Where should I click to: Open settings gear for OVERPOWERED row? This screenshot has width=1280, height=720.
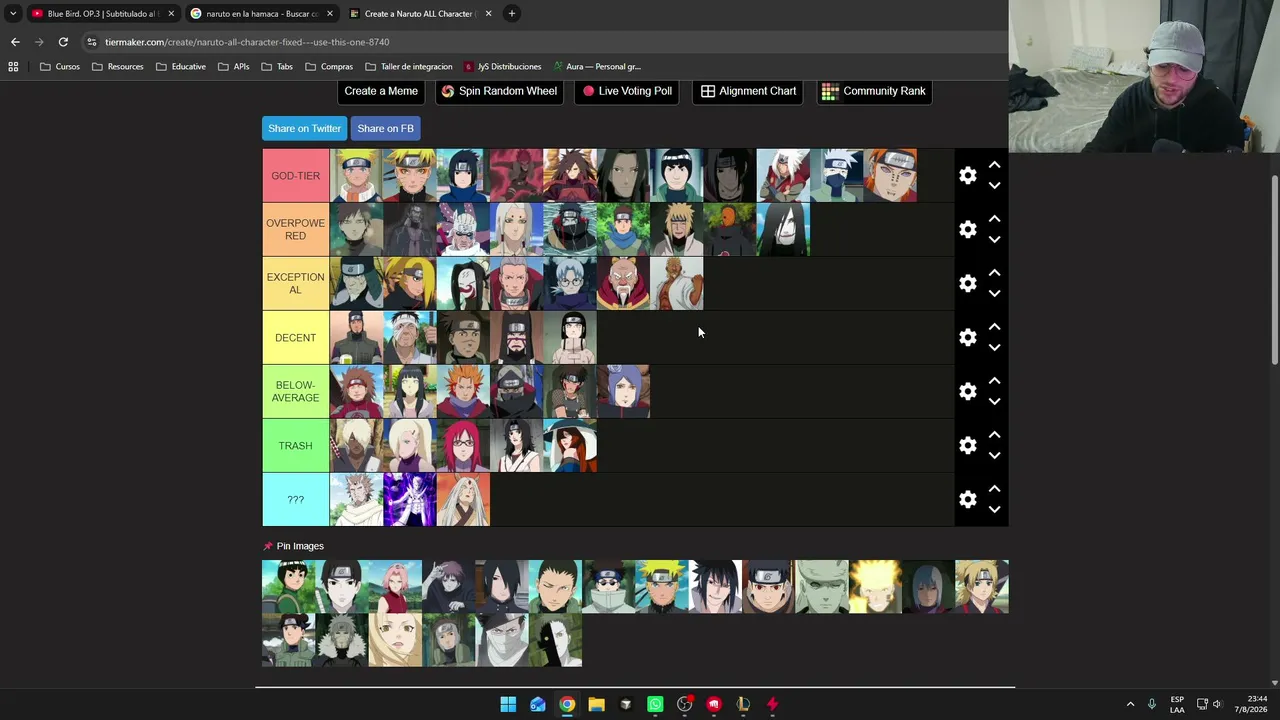[967, 230]
